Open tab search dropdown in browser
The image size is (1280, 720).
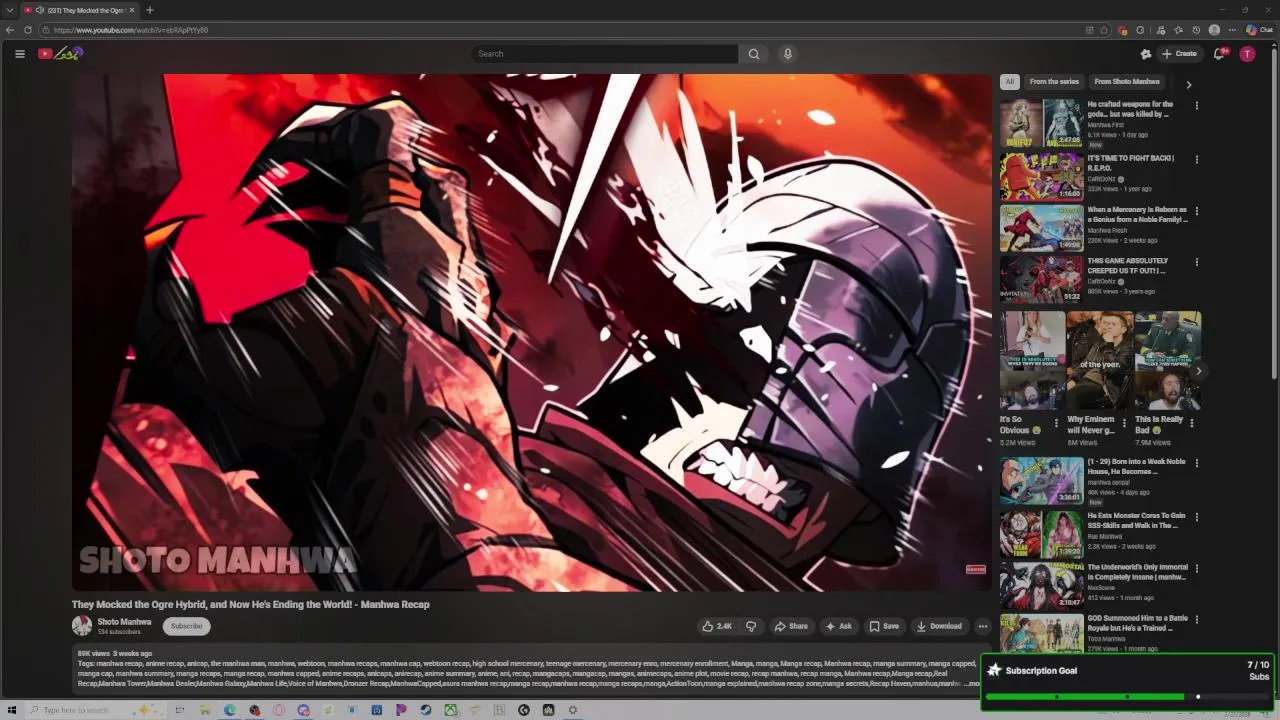coord(10,10)
